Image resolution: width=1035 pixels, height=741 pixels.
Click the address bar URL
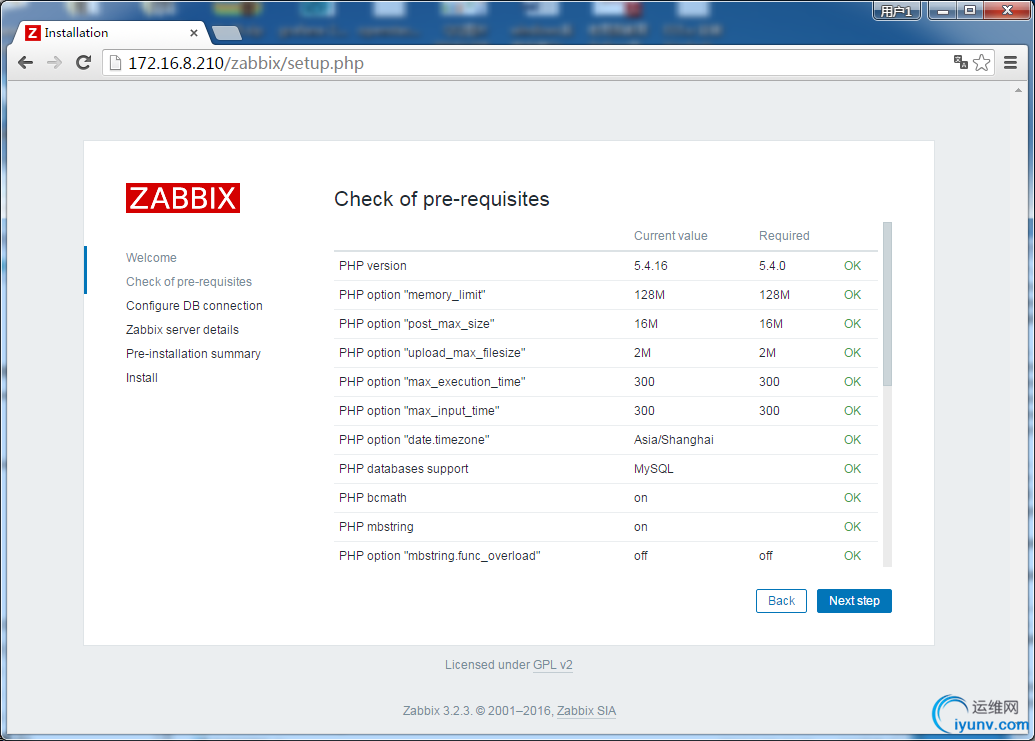click(246, 63)
